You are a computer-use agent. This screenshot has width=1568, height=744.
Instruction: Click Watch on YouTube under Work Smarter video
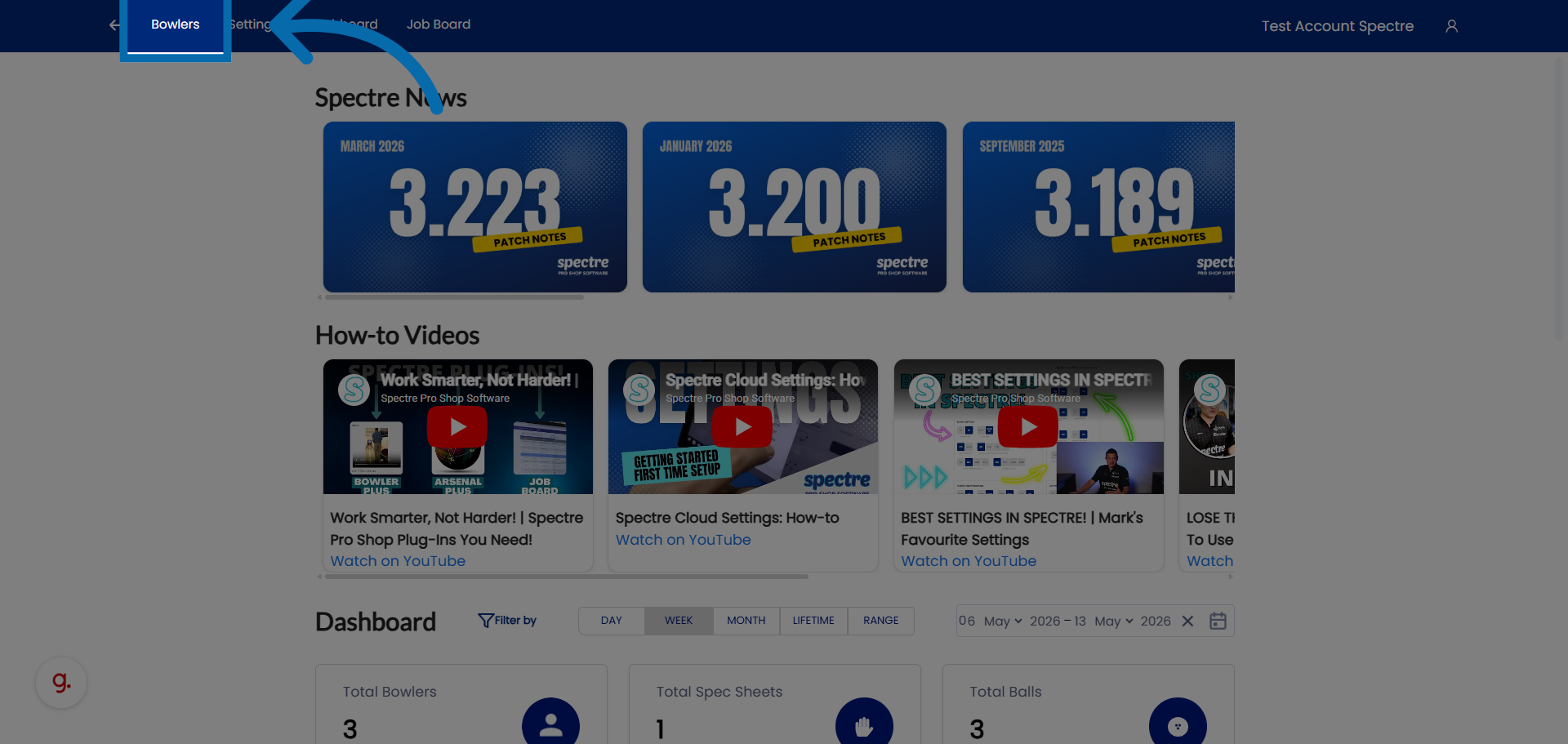398,561
